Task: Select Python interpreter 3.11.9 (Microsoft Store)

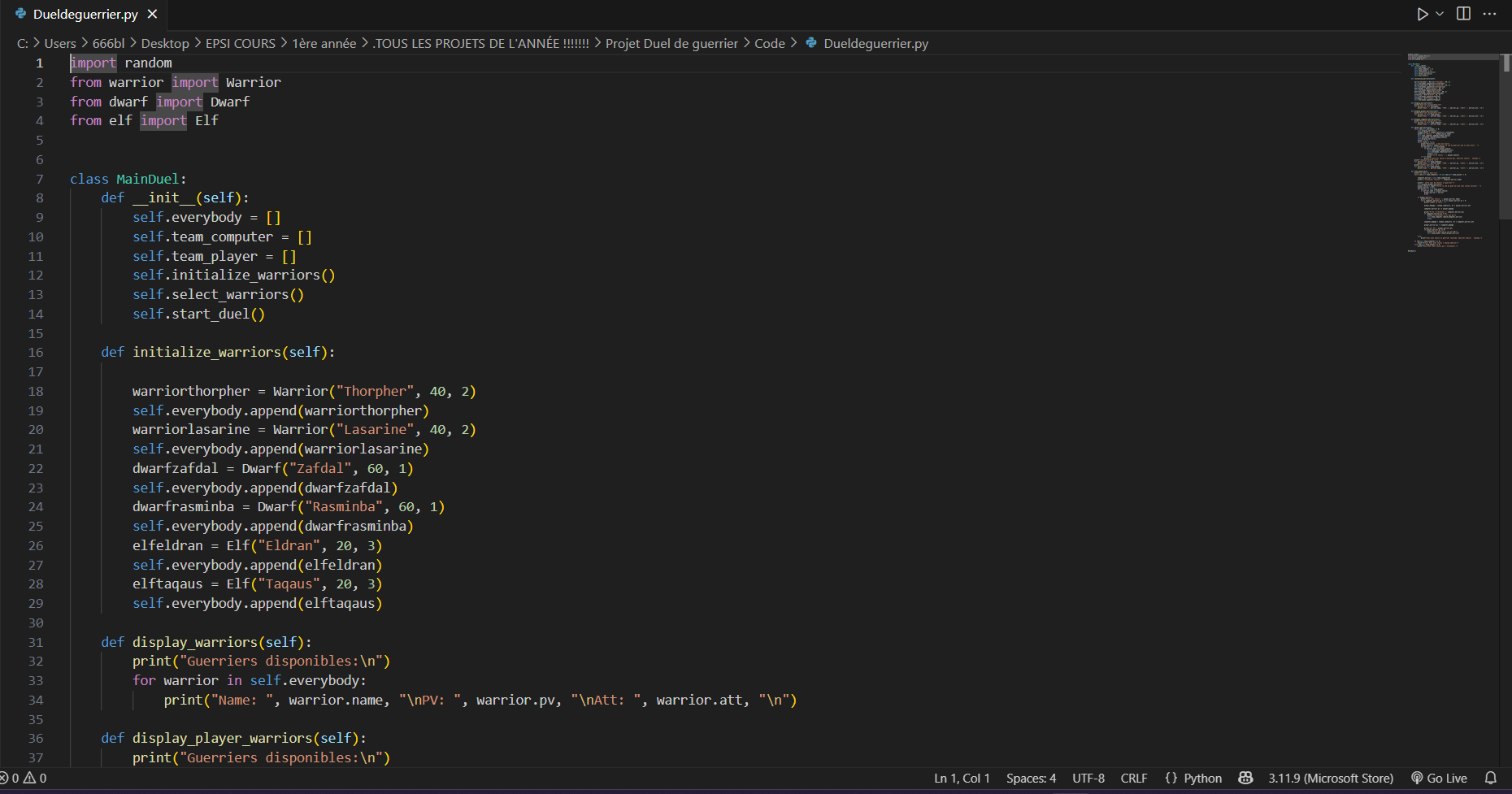Action: click(x=1331, y=778)
